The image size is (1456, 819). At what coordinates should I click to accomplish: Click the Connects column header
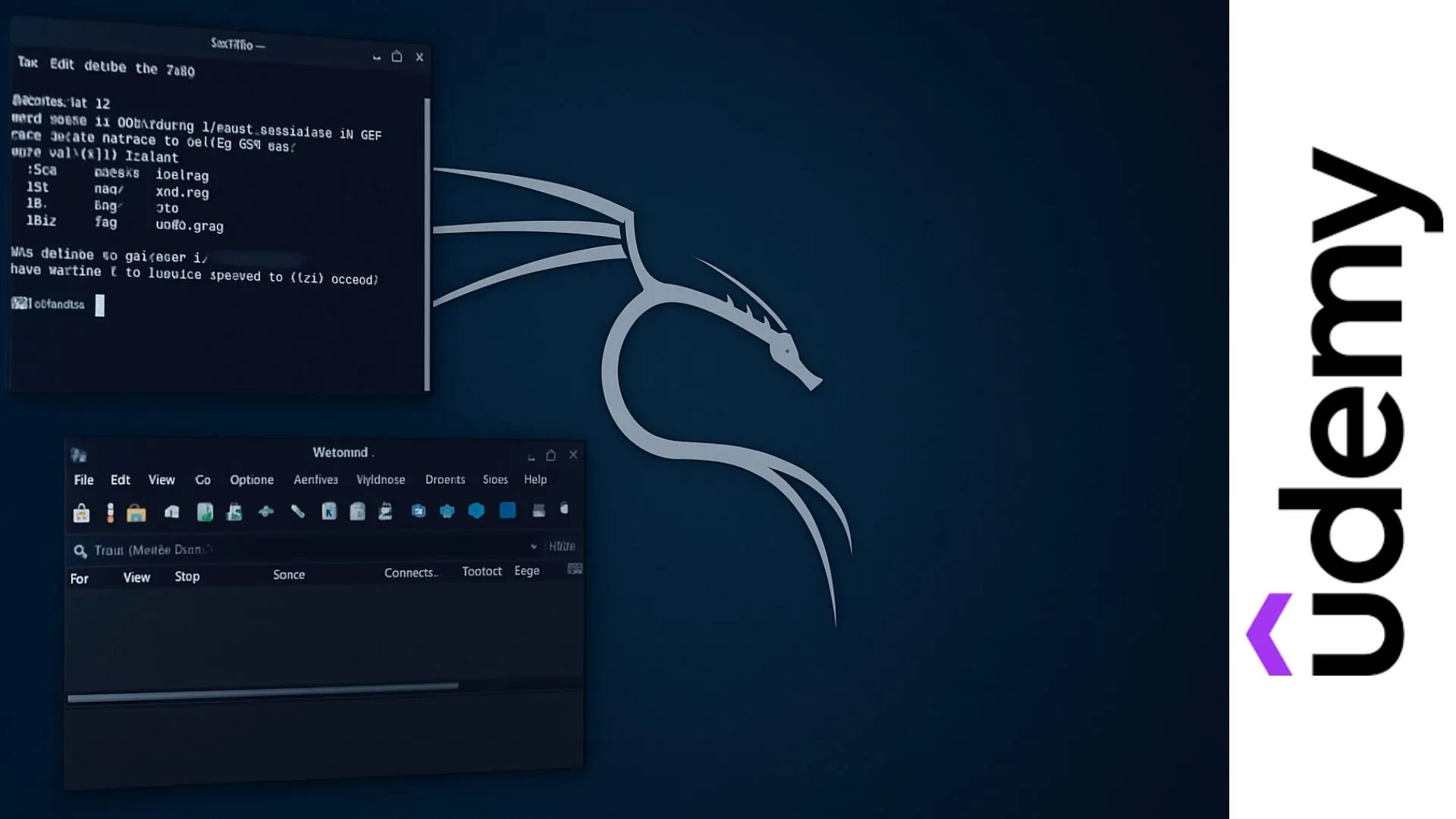pyautogui.click(x=411, y=573)
